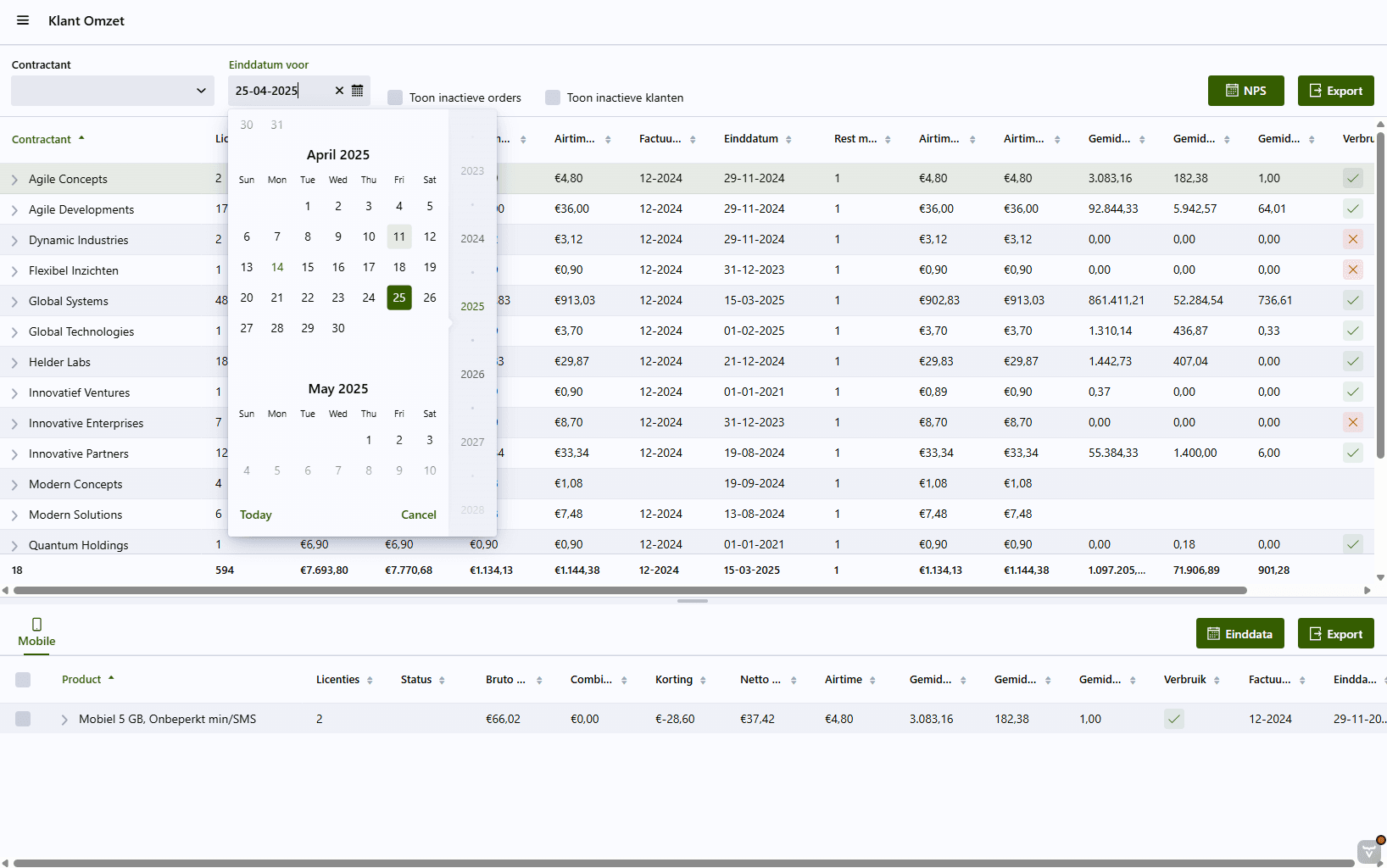Enable Toon inactieve orders checkbox

[x=395, y=97]
